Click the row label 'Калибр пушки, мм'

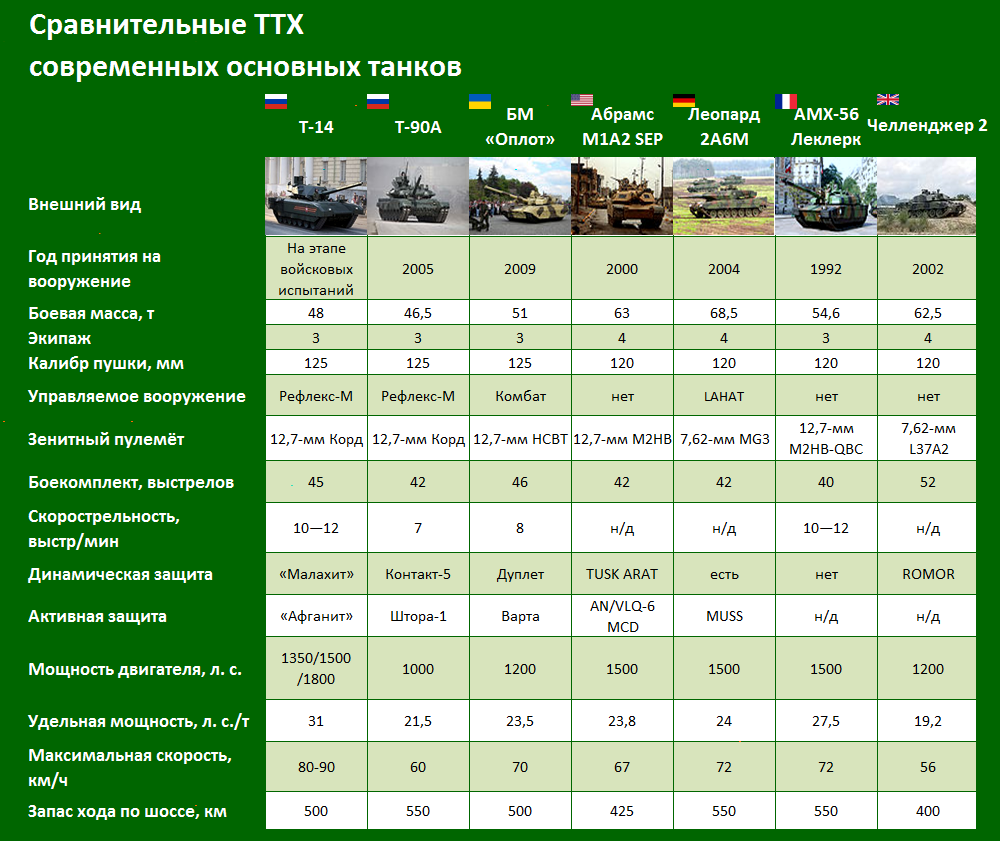tap(106, 363)
